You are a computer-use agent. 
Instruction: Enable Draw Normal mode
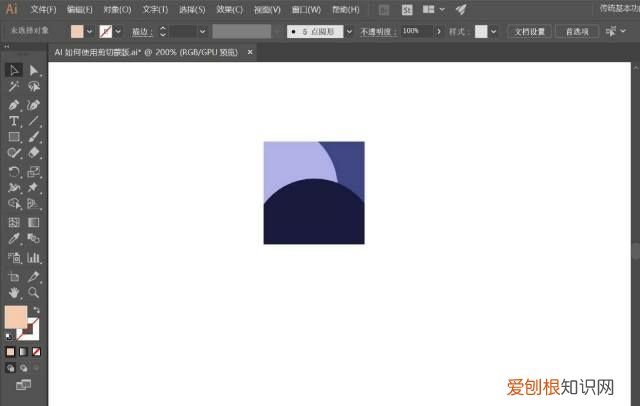pos(10,368)
